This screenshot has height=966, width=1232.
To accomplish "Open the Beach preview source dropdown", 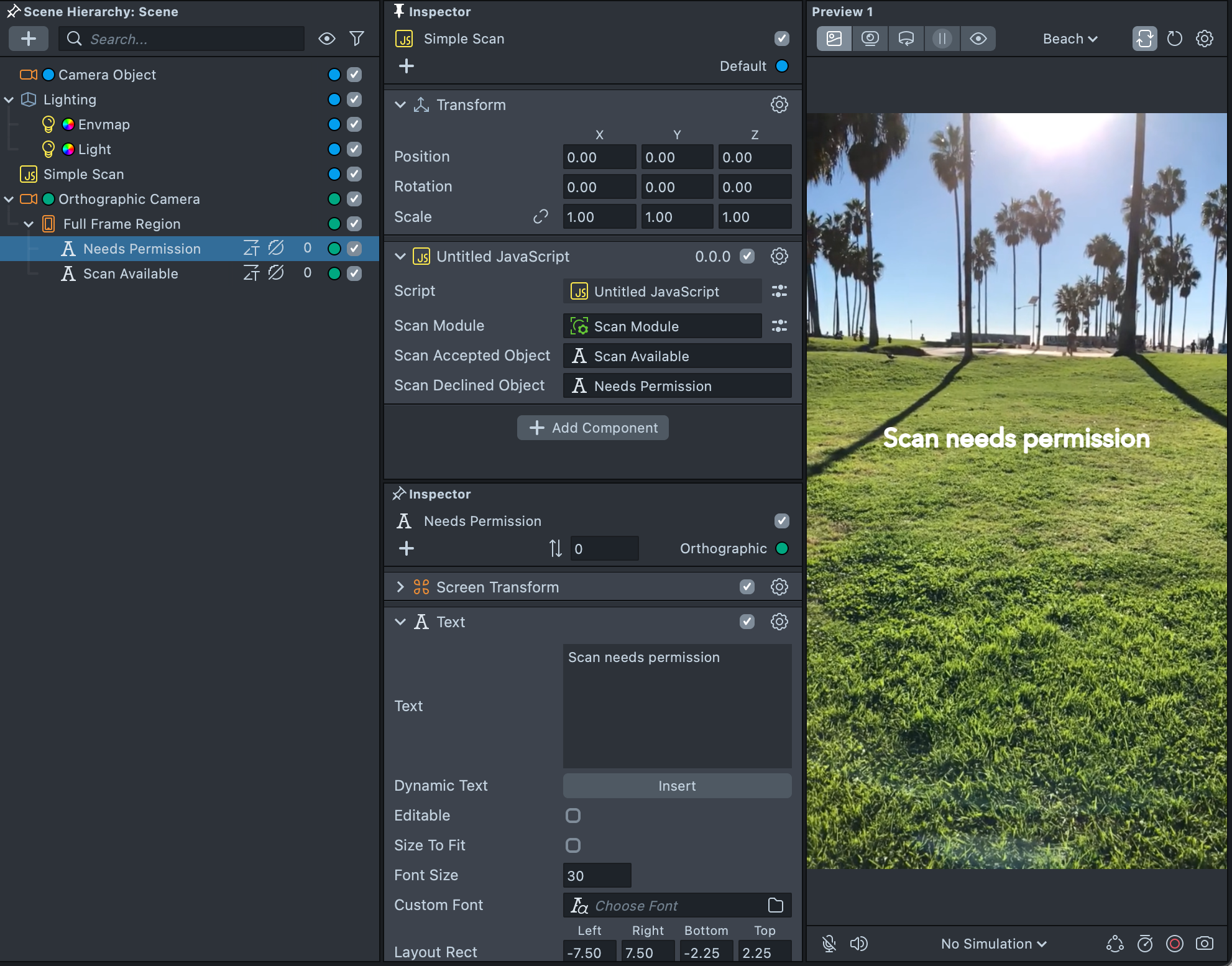I will pyautogui.click(x=1069, y=39).
